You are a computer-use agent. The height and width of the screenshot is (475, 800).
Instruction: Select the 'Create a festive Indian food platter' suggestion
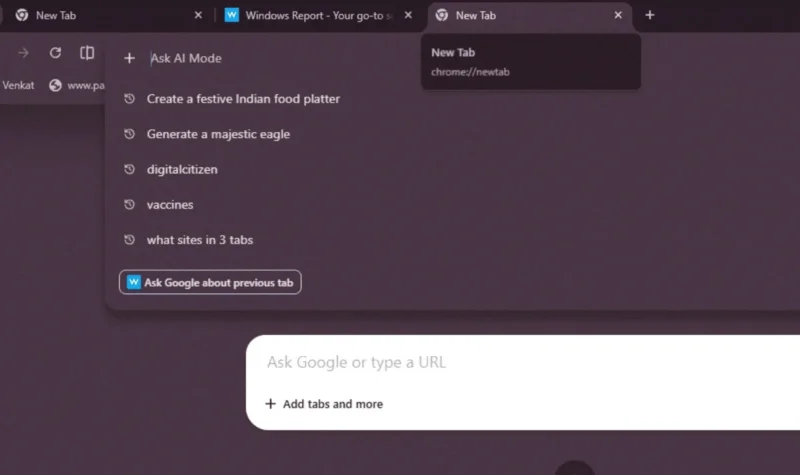pyautogui.click(x=243, y=99)
